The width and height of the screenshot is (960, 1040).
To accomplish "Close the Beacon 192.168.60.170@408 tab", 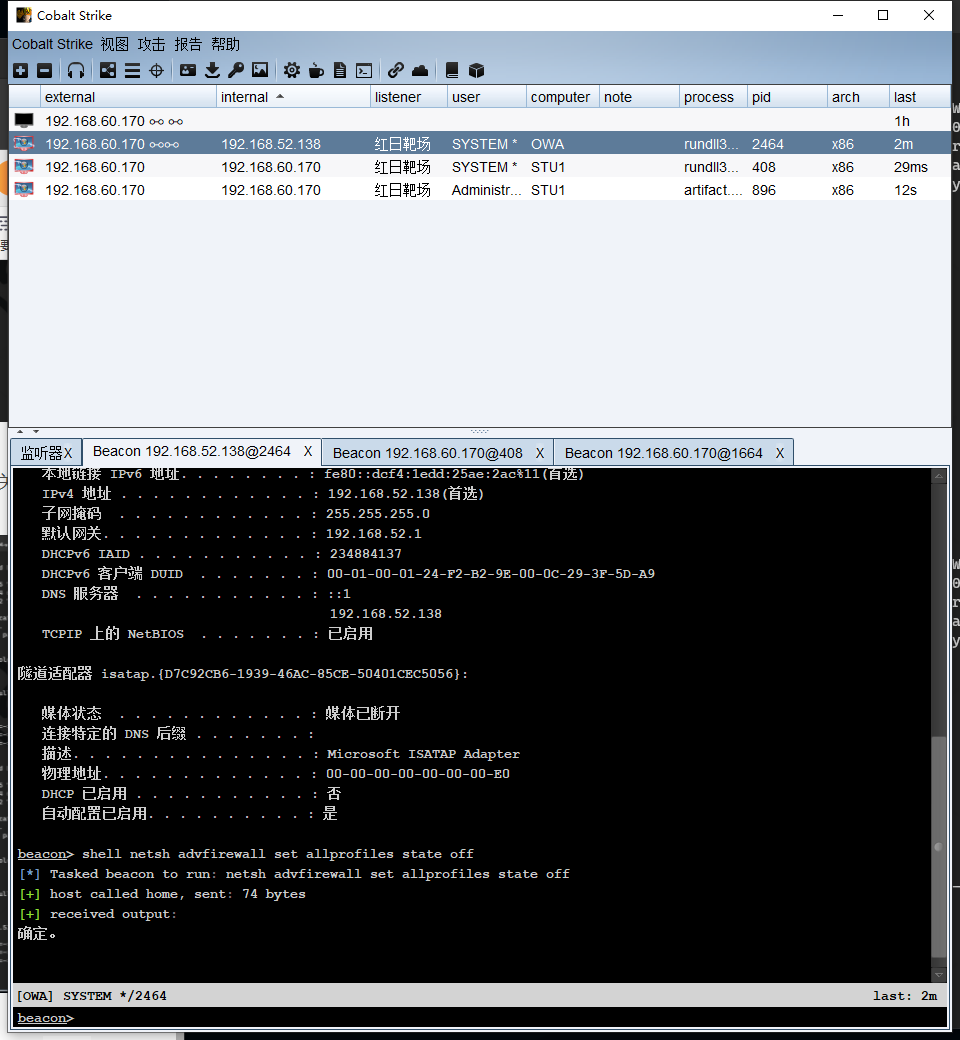I will pyautogui.click(x=540, y=453).
